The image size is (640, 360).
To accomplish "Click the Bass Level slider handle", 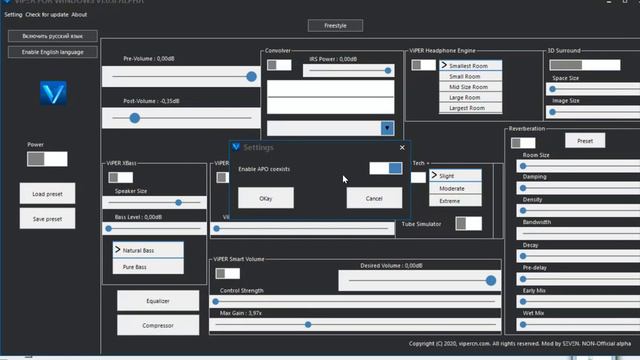I will point(109,229).
